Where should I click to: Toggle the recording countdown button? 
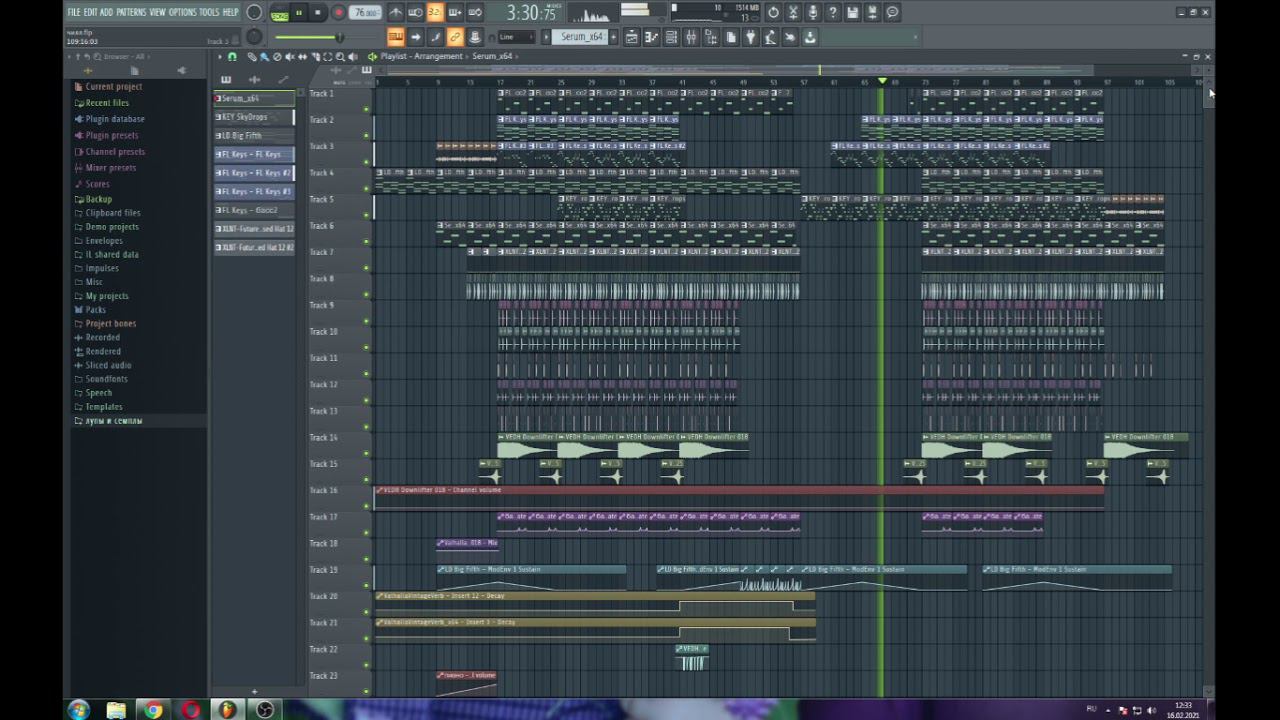pos(435,12)
